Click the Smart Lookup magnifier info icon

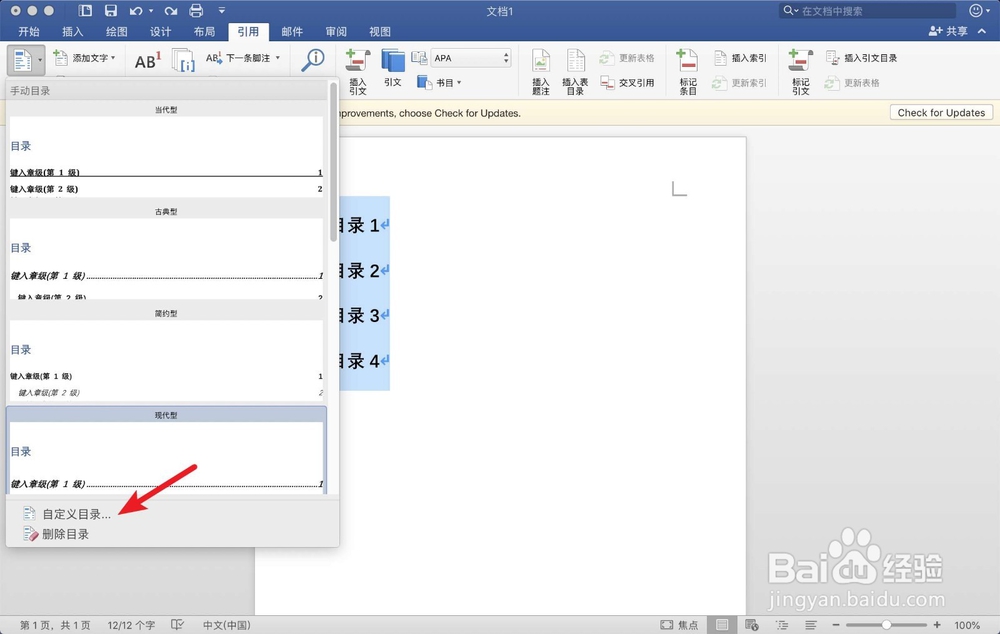click(x=312, y=60)
